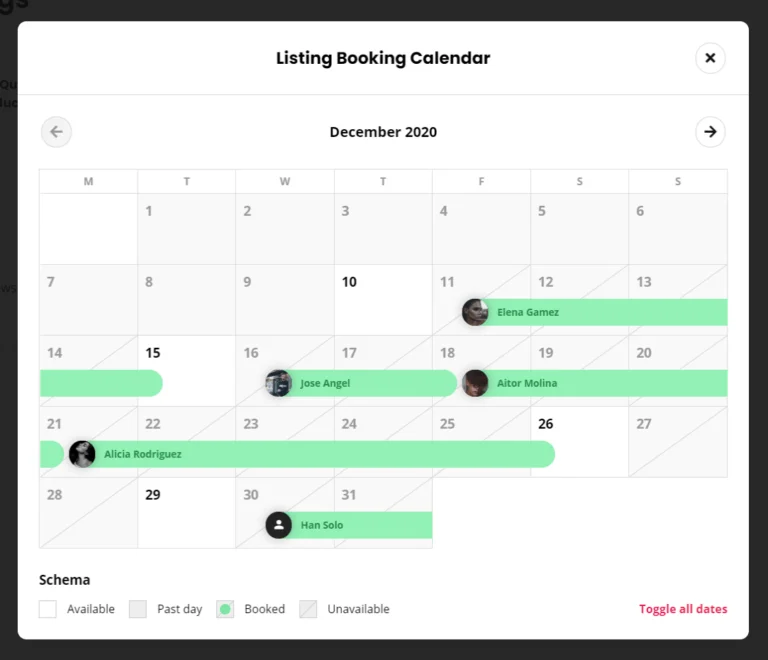Click Aitor Molina's avatar photo
The image size is (768, 660).
tap(475, 383)
